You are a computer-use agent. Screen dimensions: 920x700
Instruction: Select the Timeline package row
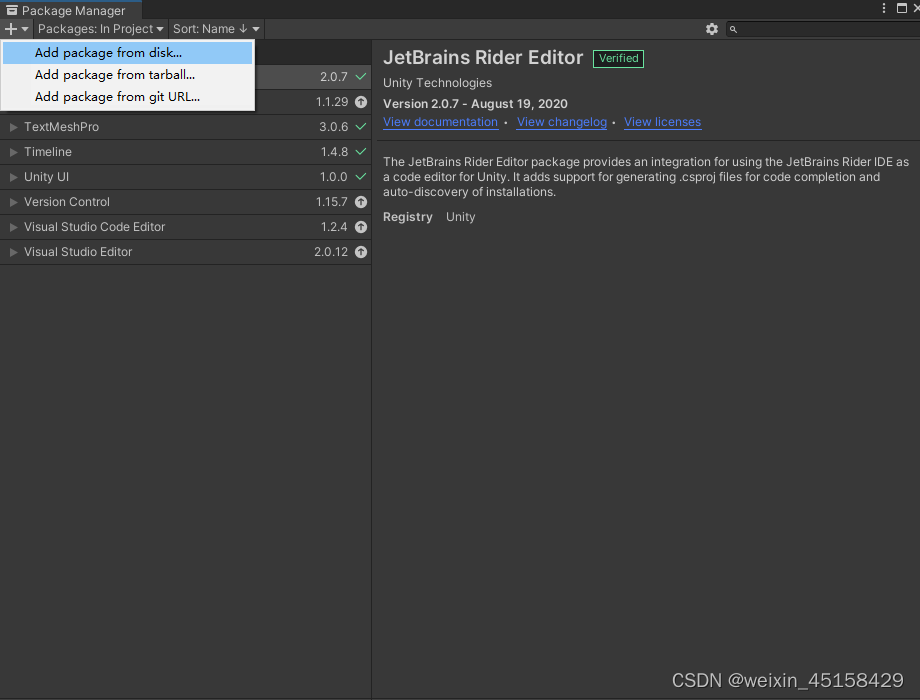click(185, 152)
